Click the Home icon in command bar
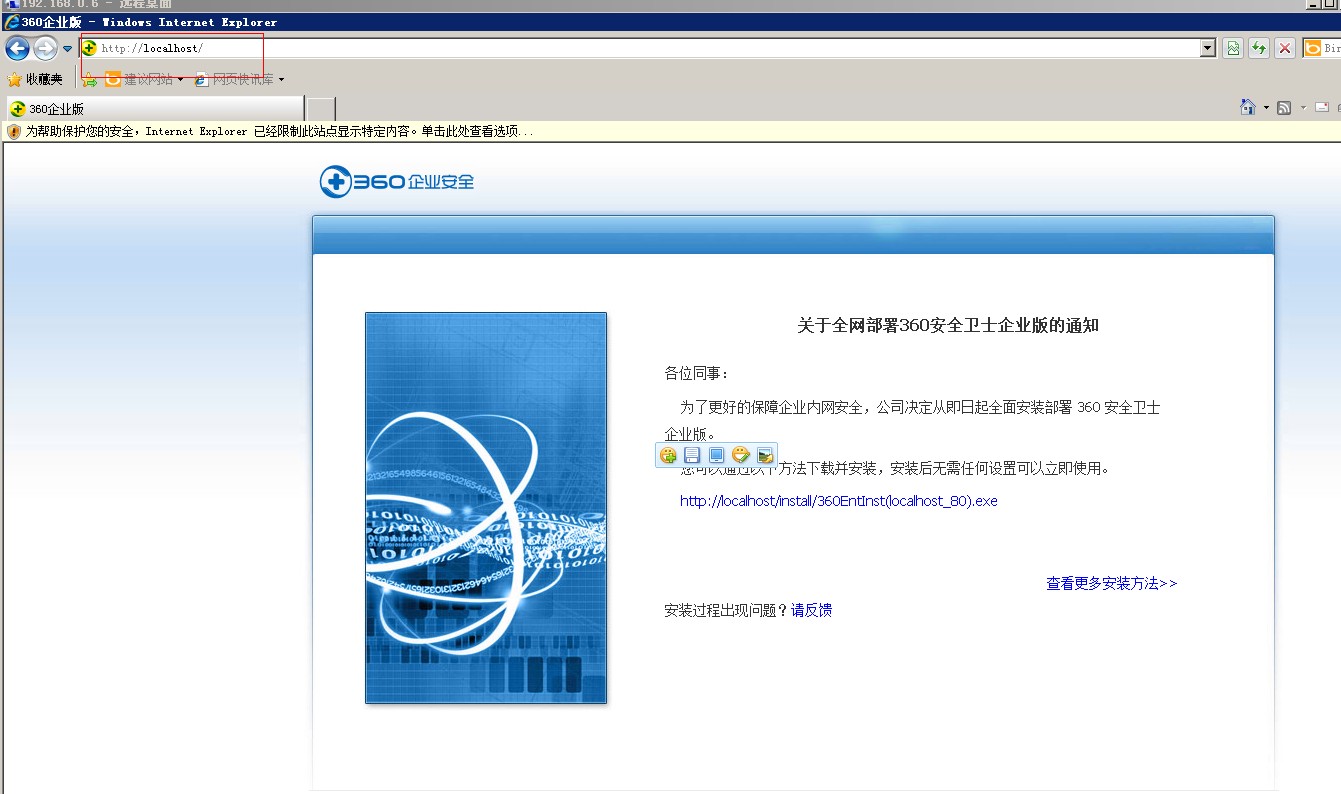Screen dimensions: 1341x794 click(x=1248, y=107)
